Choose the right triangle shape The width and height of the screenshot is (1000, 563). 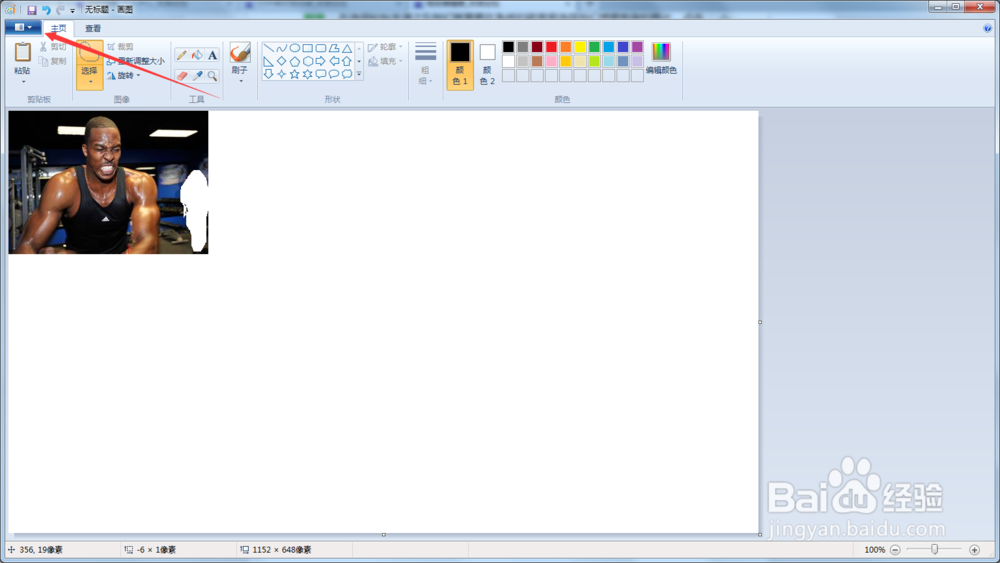[x=268, y=61]
